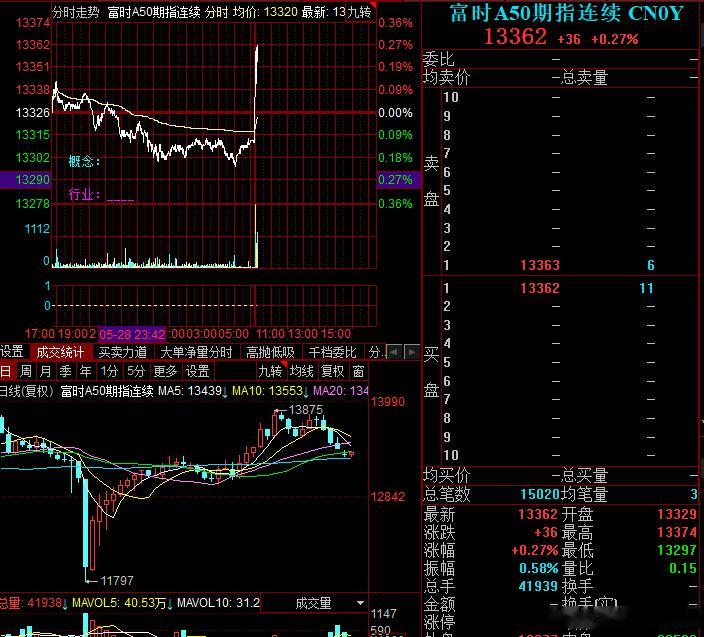Click the highlighted time marker 05-28 23:42
704x637 pixels.
[132, 334]
